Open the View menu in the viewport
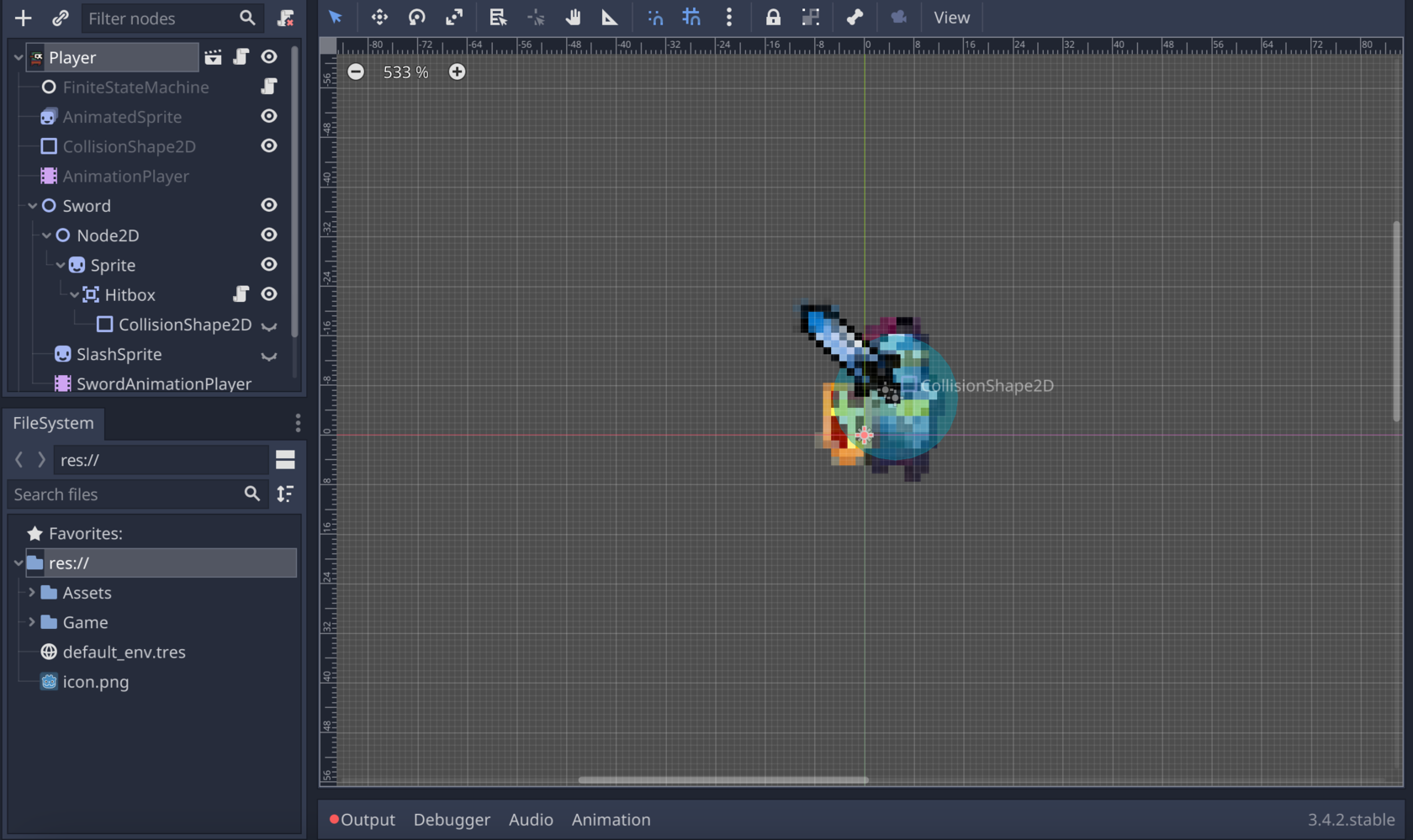Viewport: 1413px width, 840px height. click(951, 17)
